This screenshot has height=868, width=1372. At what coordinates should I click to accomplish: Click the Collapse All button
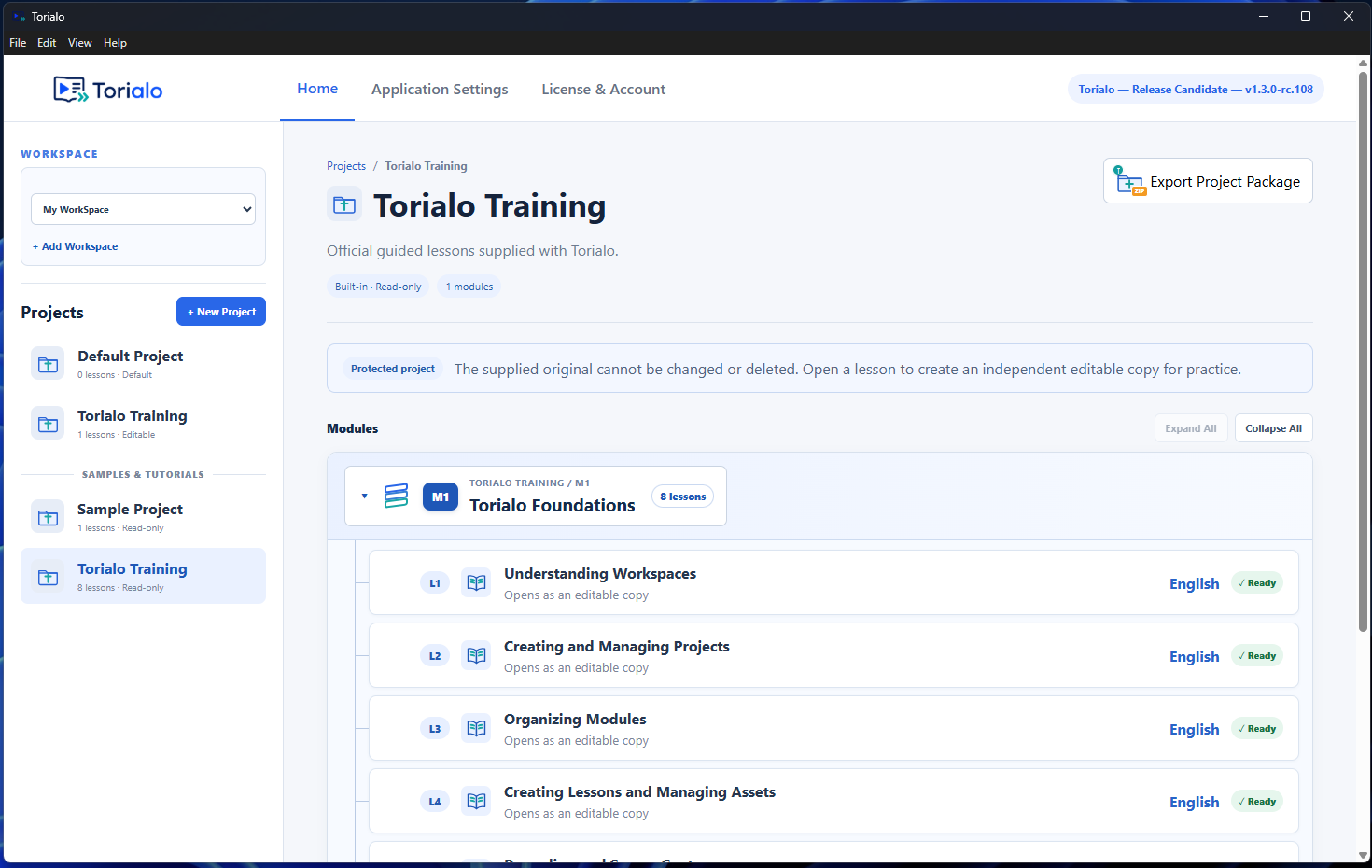[x=1273, y=428]
